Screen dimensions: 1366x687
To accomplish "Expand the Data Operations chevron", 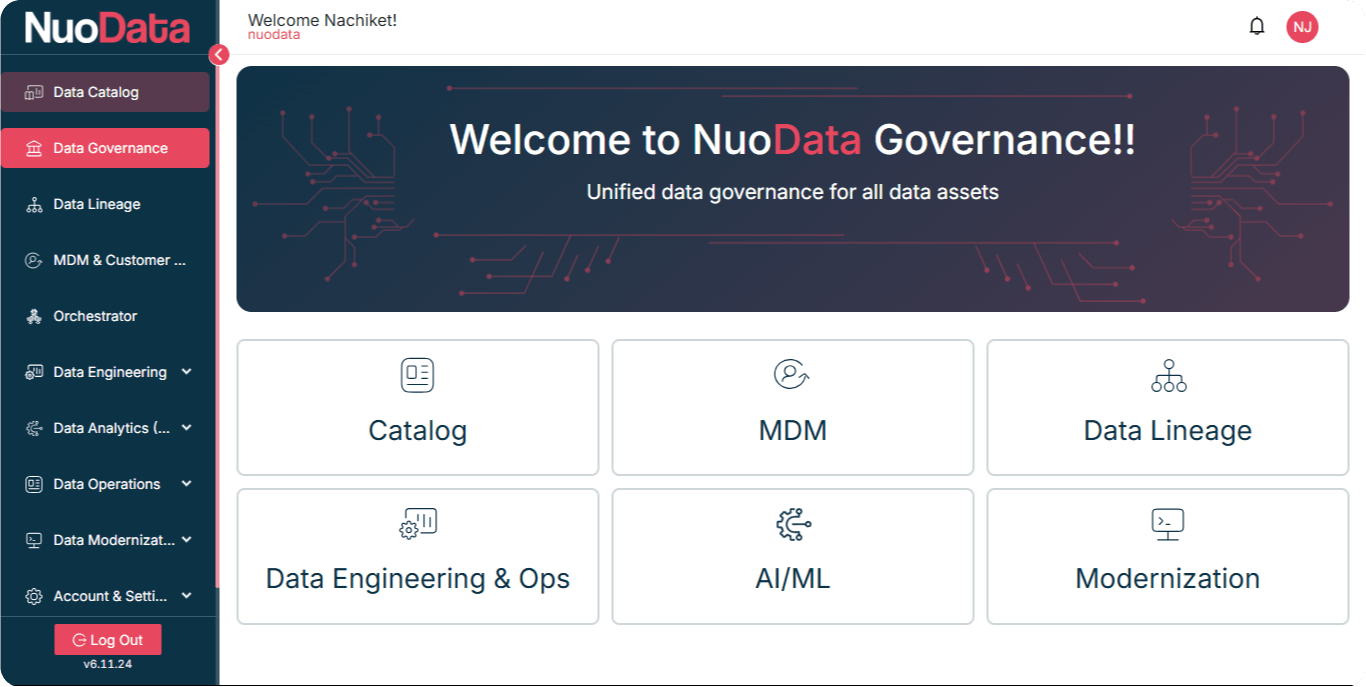I will coord(186,484).
